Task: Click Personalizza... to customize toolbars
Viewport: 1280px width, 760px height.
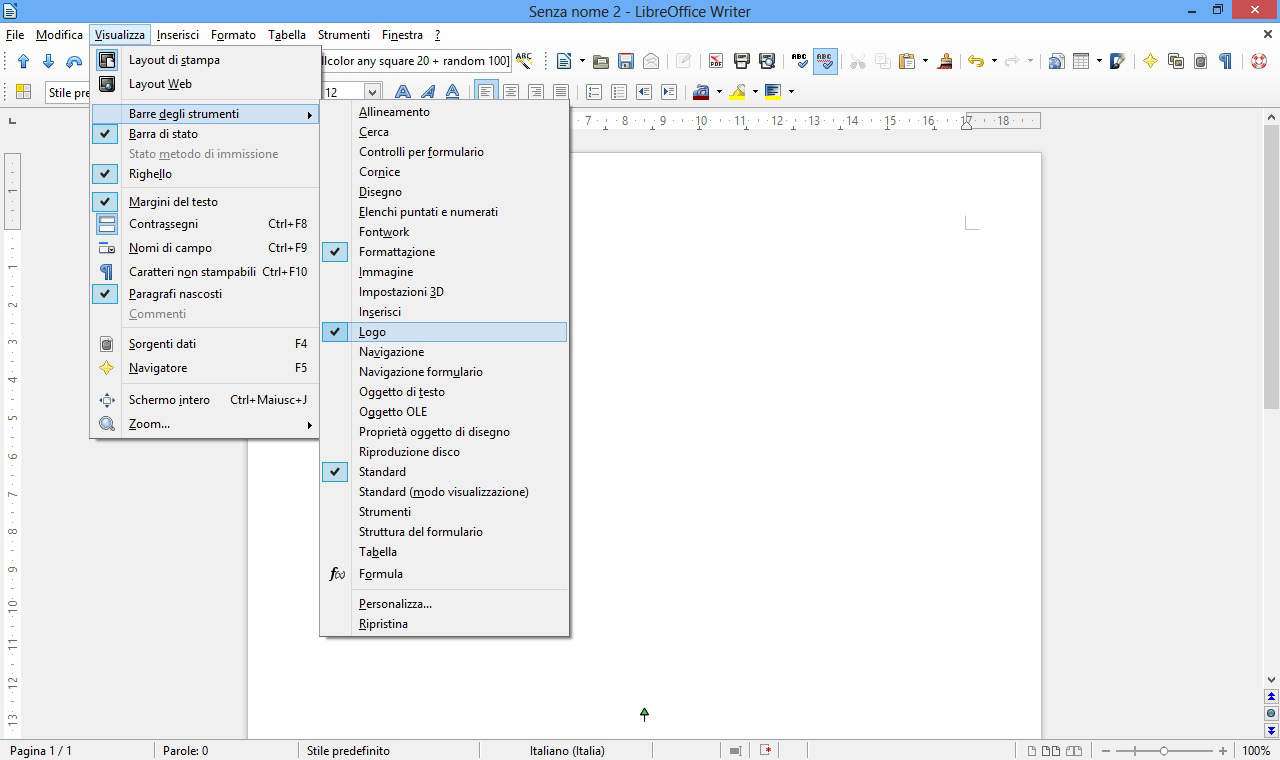Action: coord(395,604)
